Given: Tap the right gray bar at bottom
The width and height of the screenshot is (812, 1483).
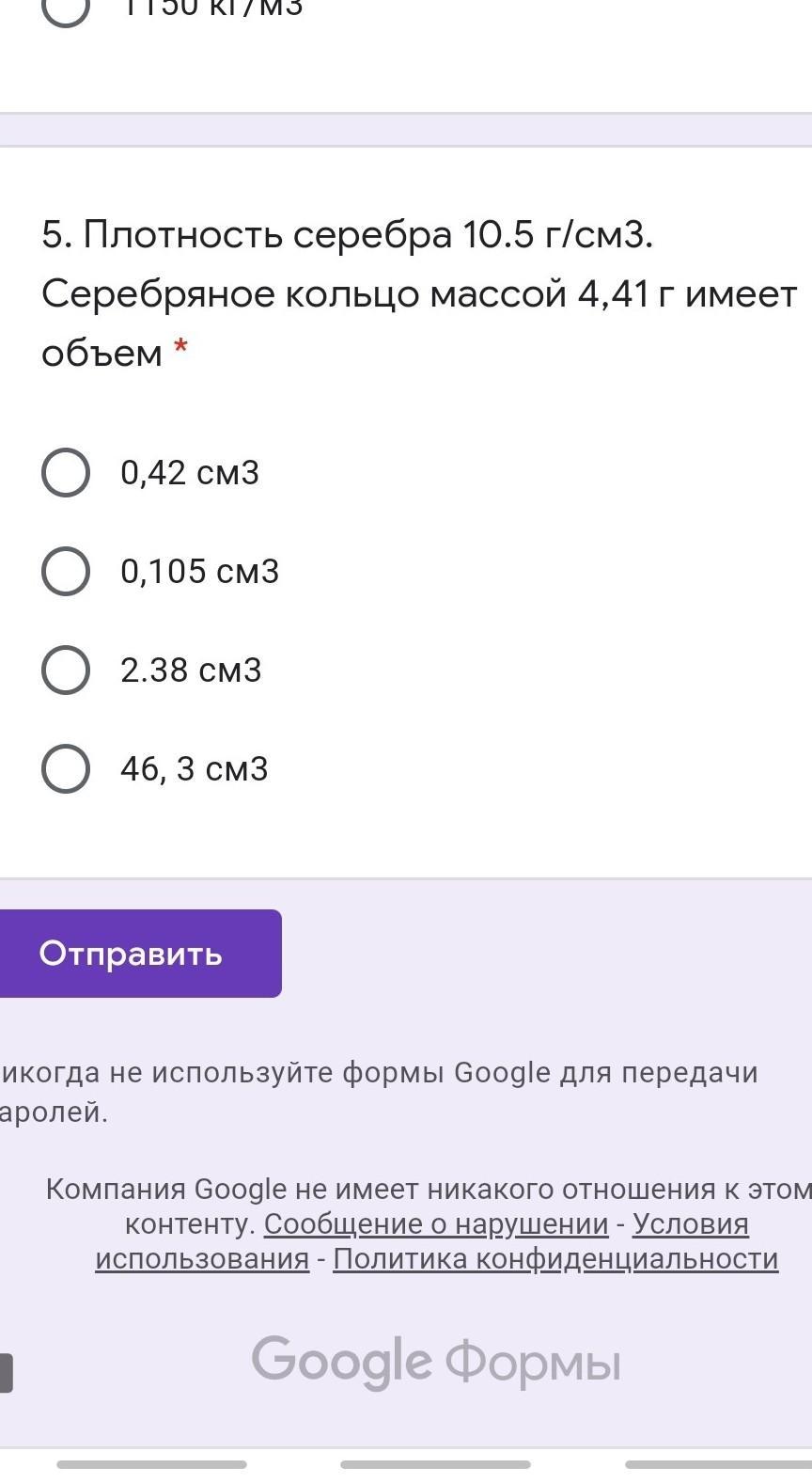Looking at the screenshot, I should click(718, 1464).
